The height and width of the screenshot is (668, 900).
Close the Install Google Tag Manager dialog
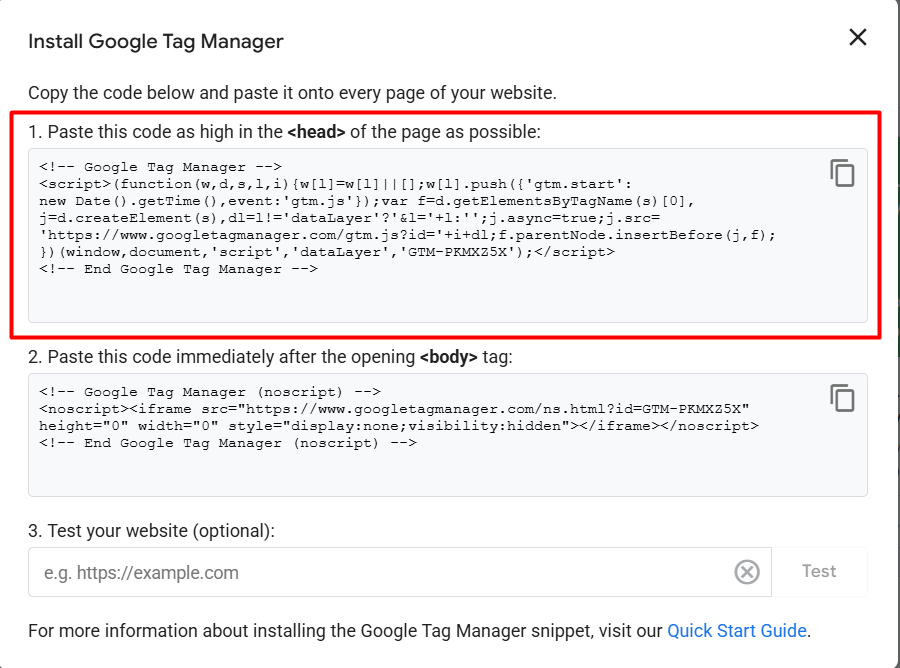(857, 38)
